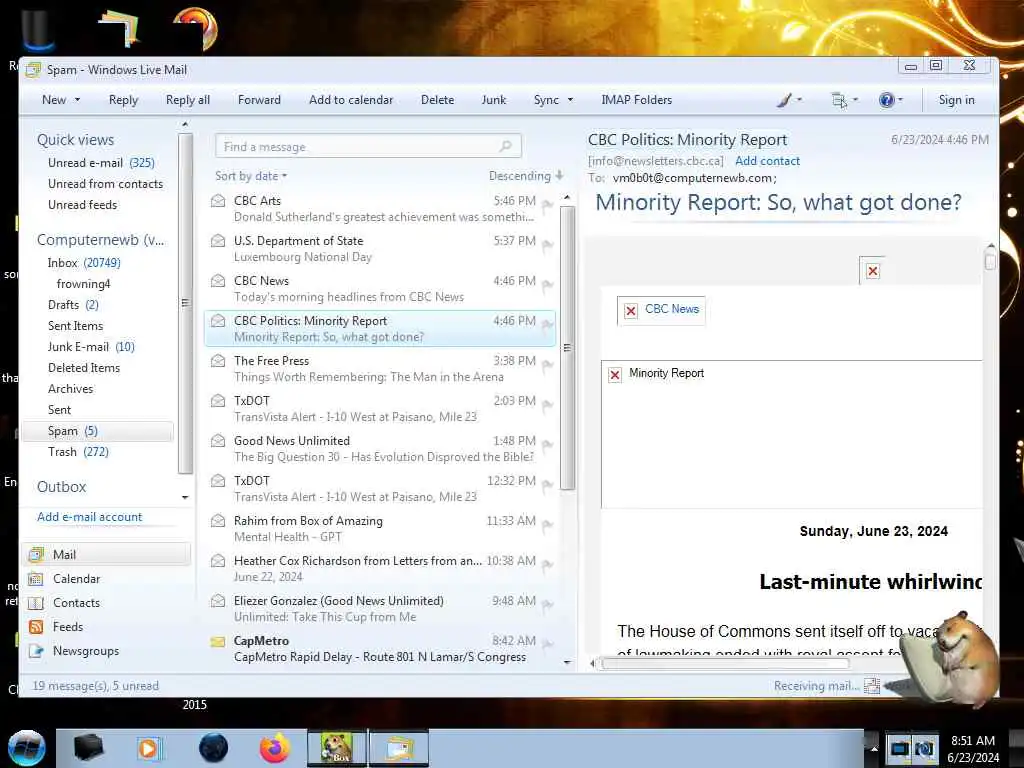
Task: Flag the CBC News 4:46 PM message
Action: [547, 285]
